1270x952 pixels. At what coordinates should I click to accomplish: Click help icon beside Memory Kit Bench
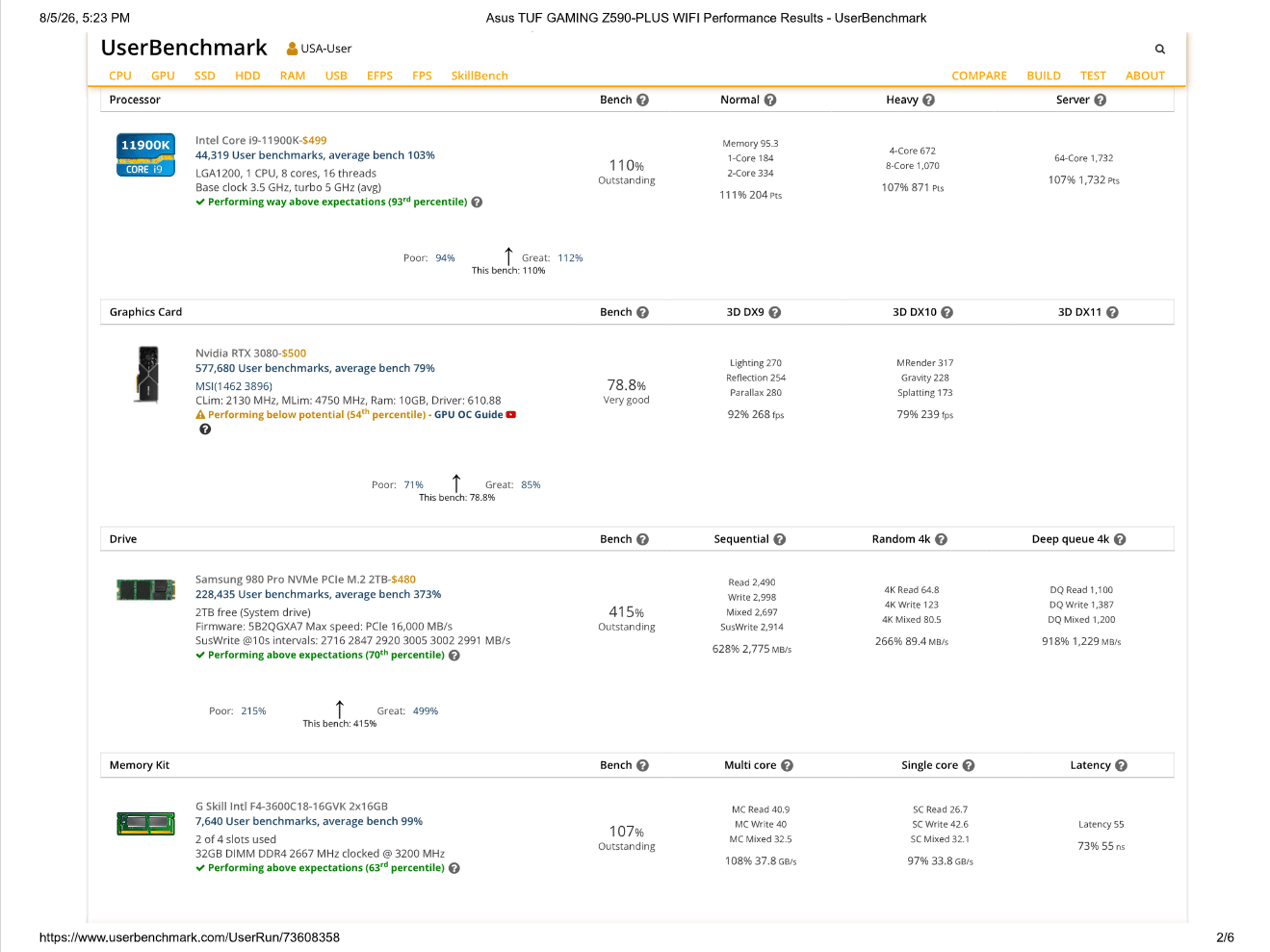pyautogui.click(x=643, y=765)
